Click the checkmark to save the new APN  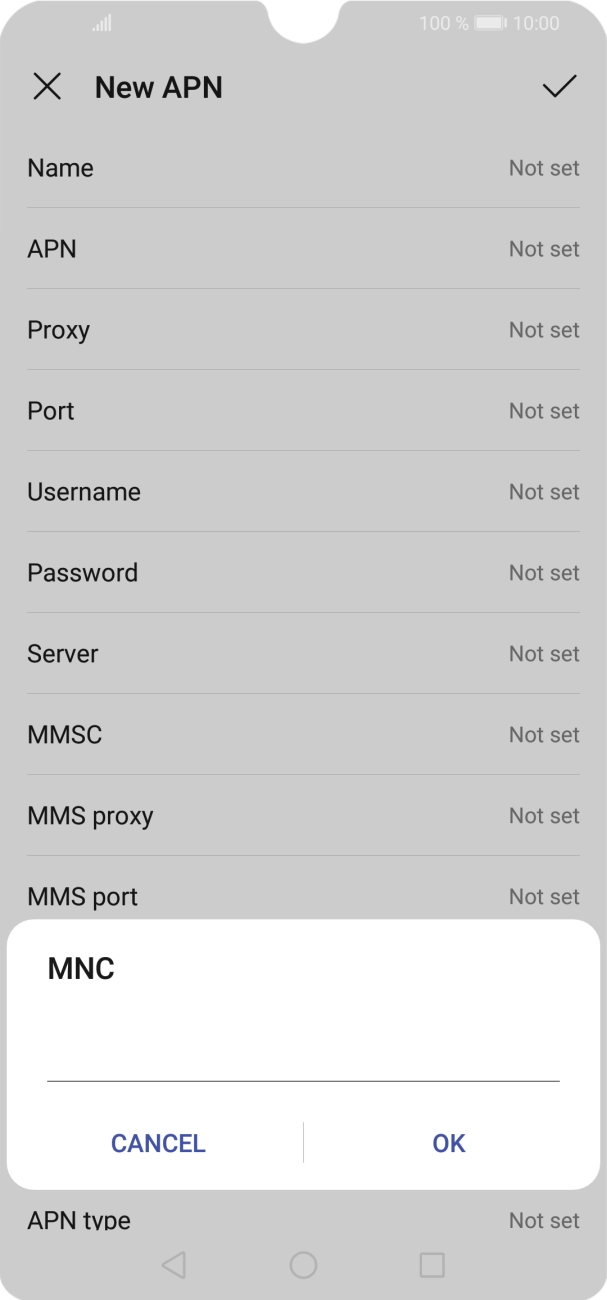click(x=559, y=88)
